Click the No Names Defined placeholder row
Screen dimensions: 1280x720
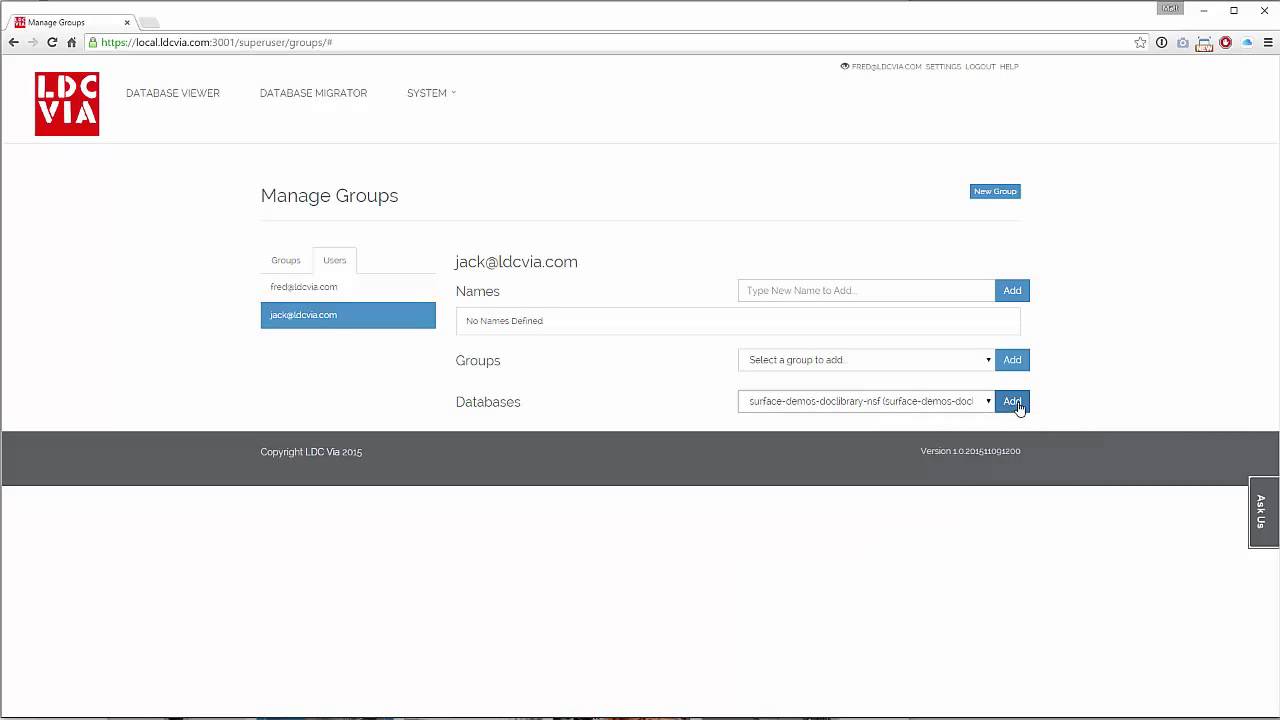tap(738, 321)
